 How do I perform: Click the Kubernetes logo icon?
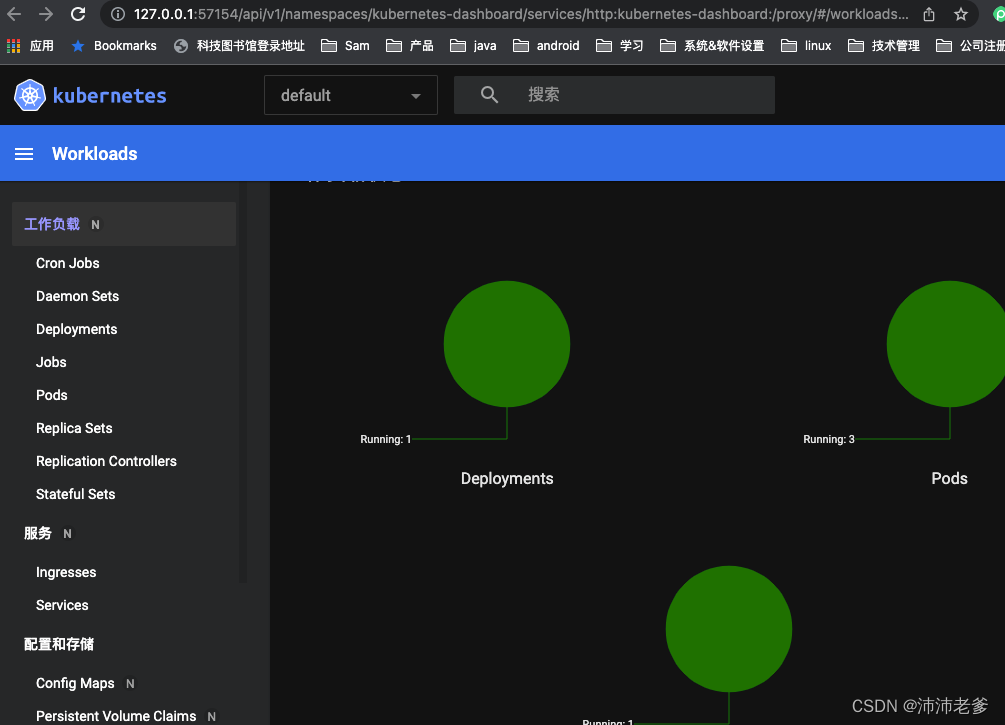(28, 95)
